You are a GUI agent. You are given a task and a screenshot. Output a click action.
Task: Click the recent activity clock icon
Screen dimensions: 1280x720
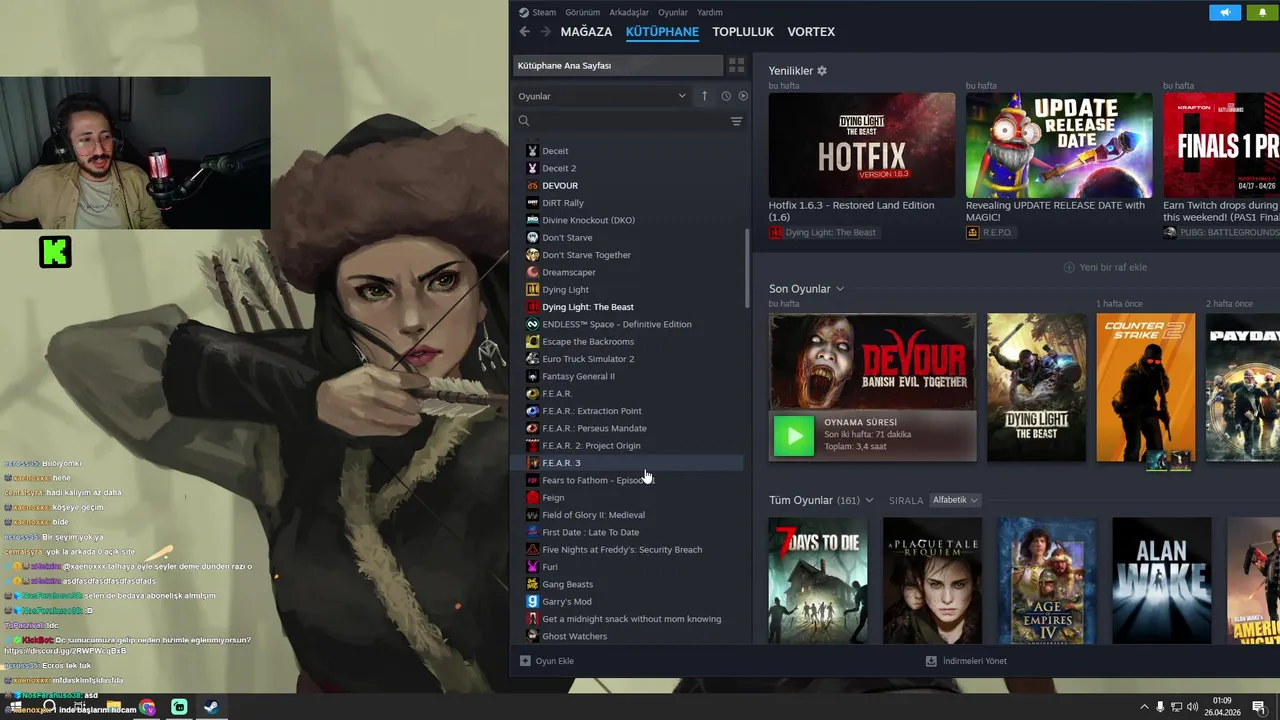pos(726,96)
